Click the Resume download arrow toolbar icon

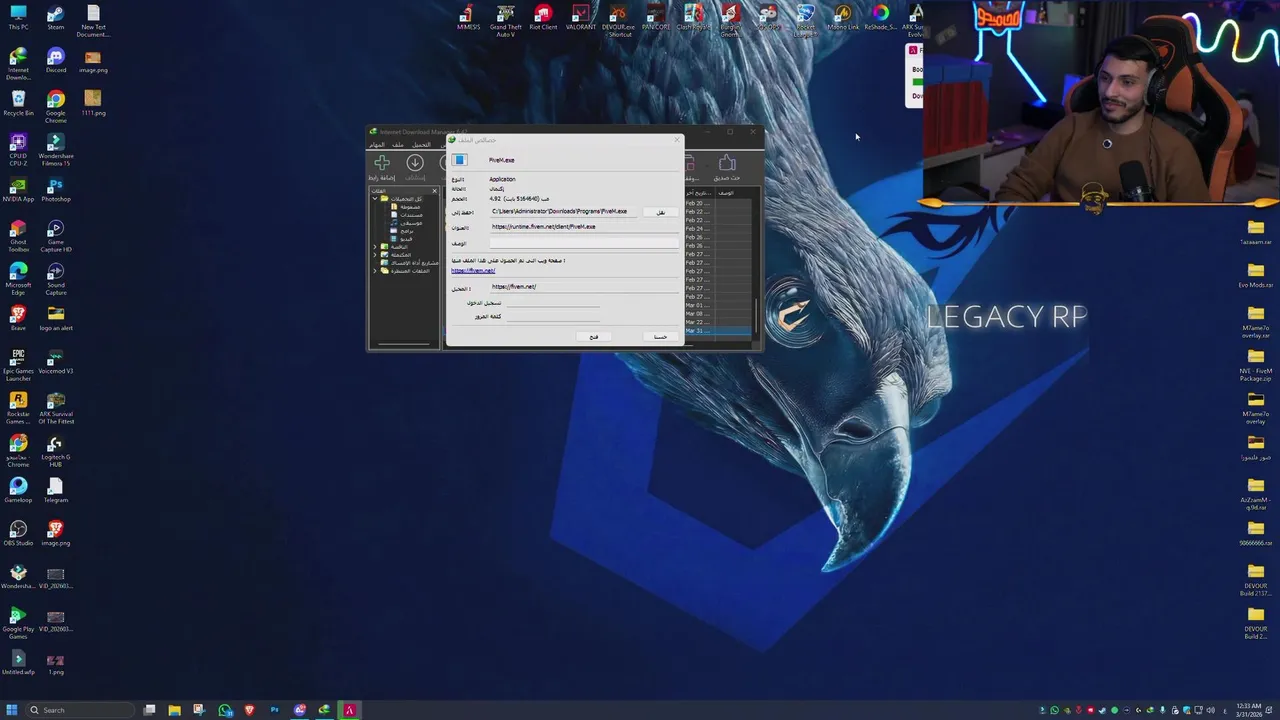(x=415, y=163)
